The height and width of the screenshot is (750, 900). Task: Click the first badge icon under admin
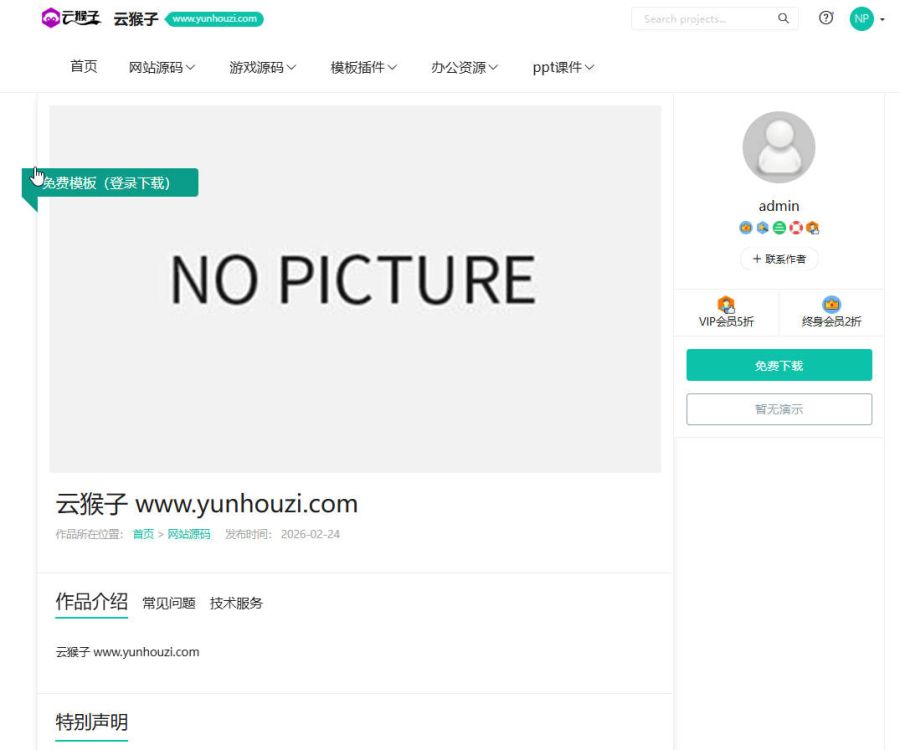tap(744, 227)
